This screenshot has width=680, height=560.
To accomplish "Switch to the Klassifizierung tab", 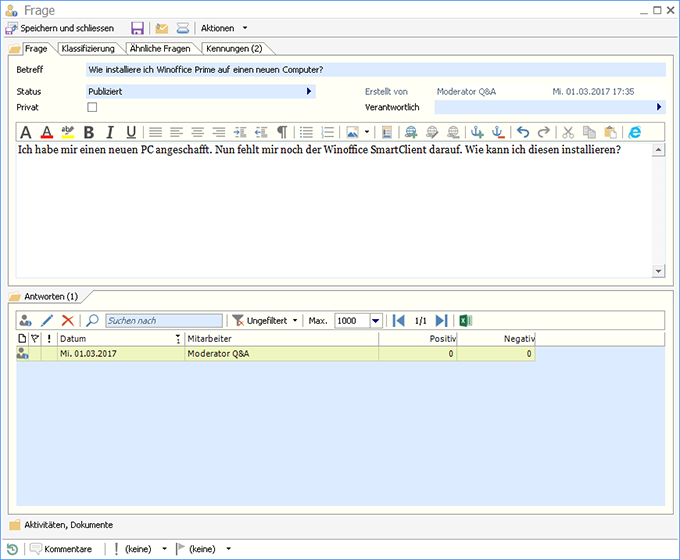I will point(88,49).
